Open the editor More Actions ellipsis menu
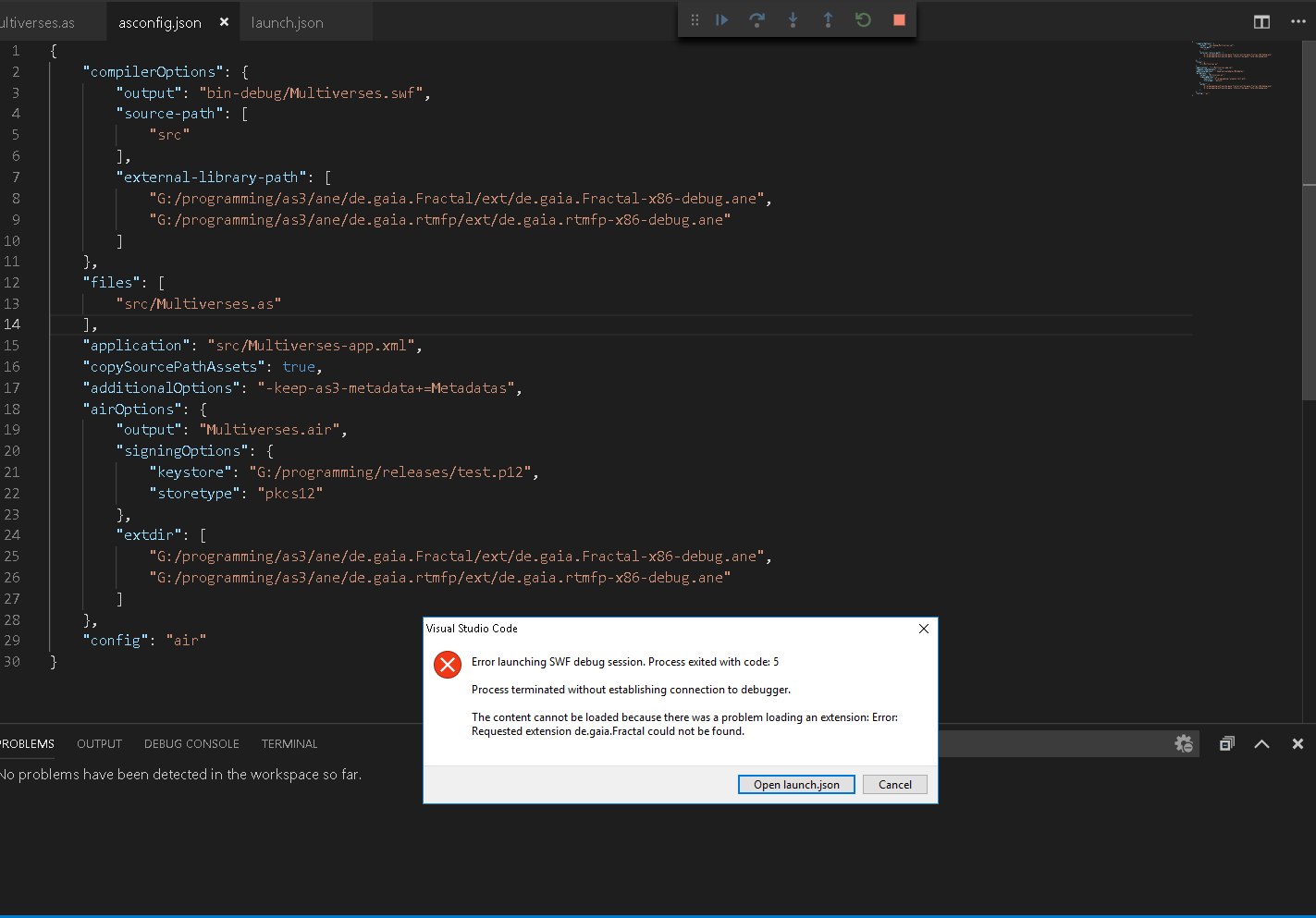Image resolution: width=1316 pixels, height=918 pixels. click(x=1299, y=21)
